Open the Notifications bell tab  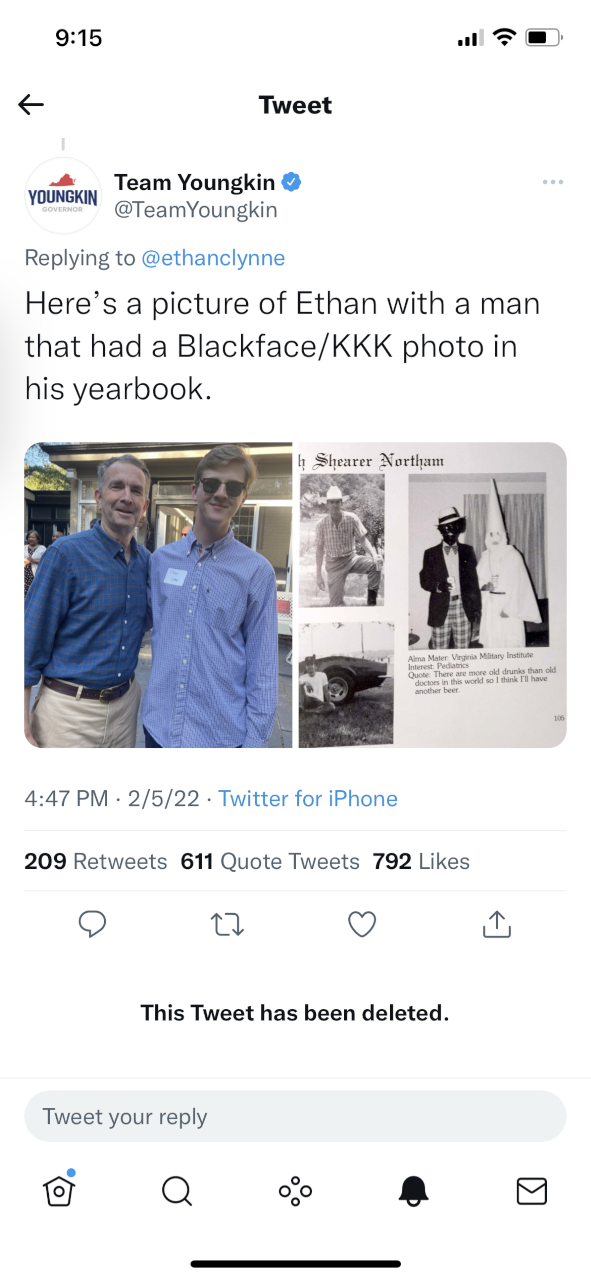pos(413,1190)
